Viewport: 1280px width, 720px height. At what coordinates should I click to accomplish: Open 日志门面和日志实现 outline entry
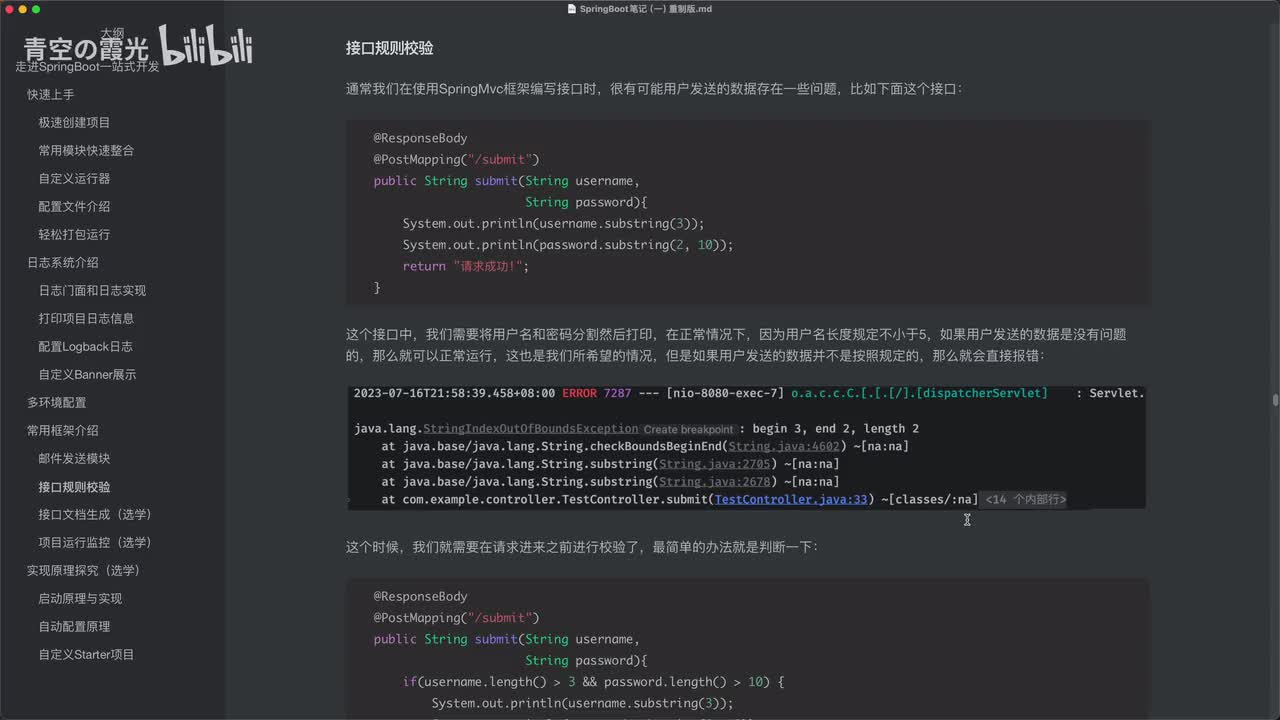pos(92,290)
